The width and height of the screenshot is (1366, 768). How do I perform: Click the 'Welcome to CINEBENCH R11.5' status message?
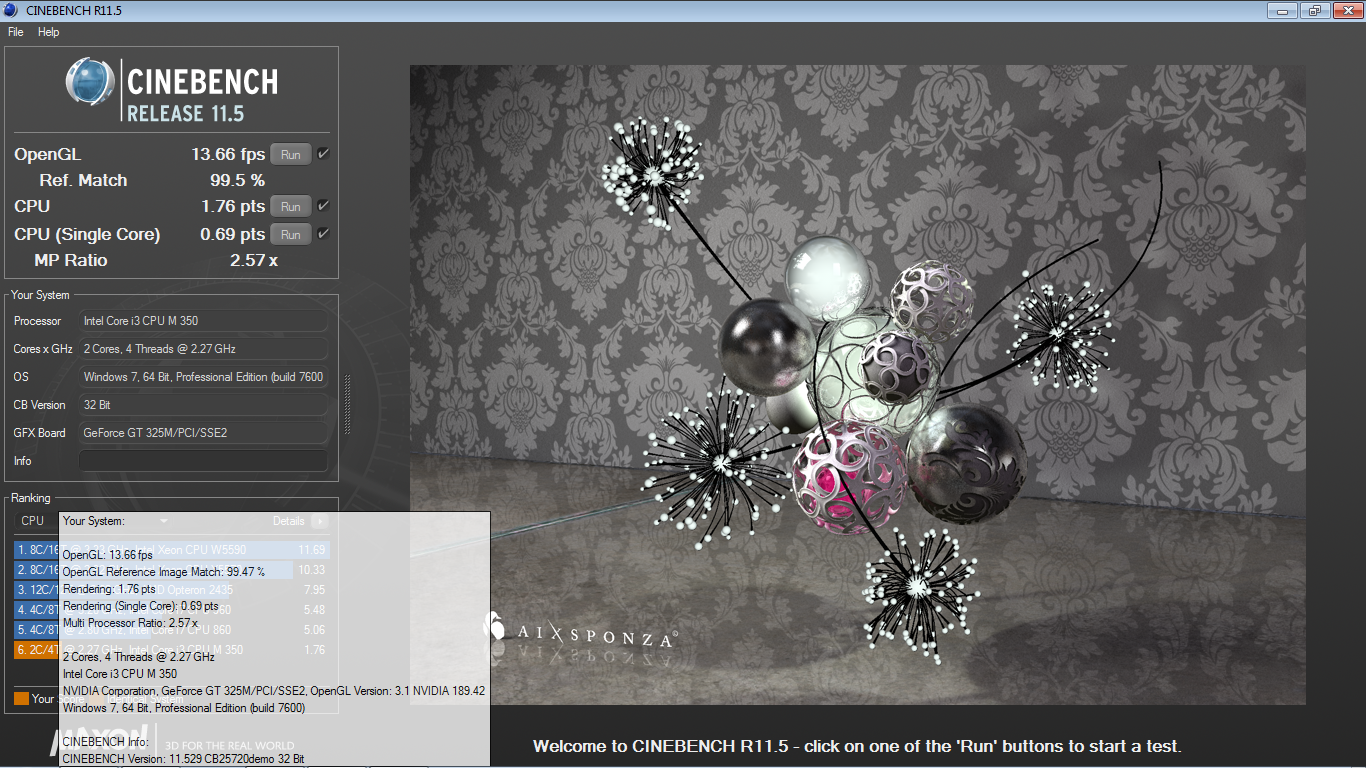coord(857,746)
